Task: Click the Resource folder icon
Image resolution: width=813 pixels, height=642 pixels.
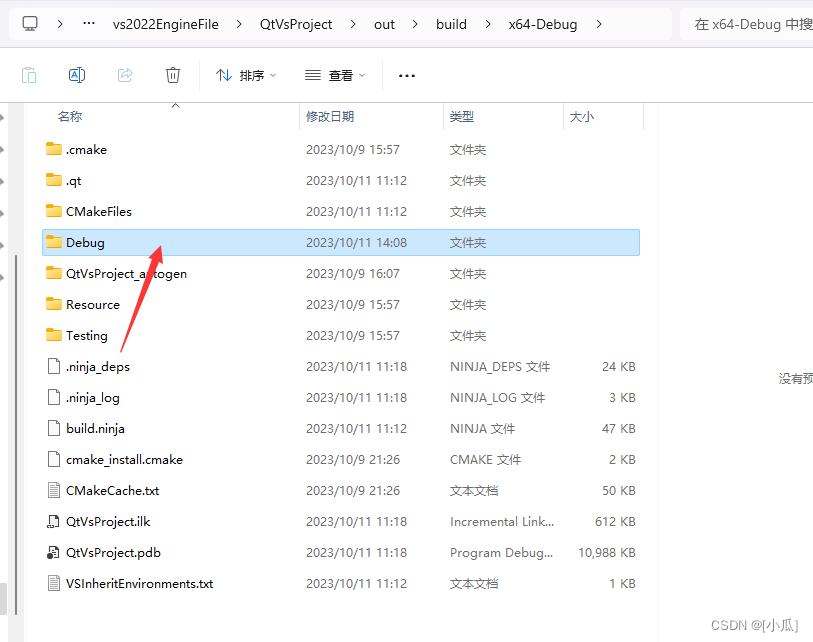Action: [x=53, y=304]
